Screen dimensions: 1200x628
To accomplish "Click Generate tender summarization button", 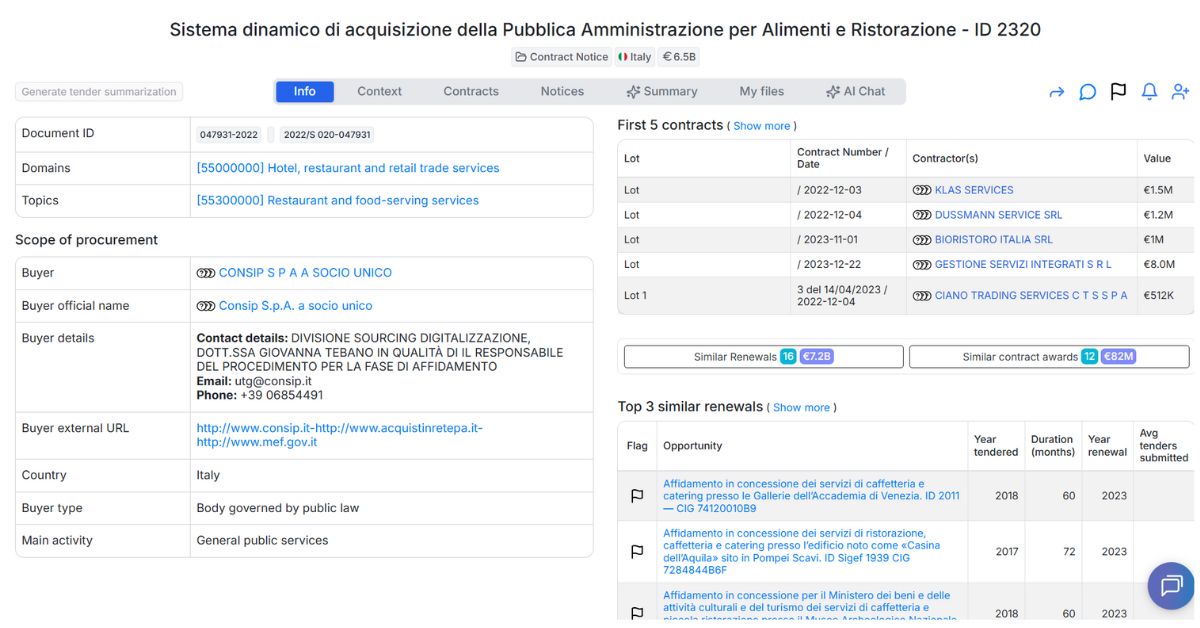I will [x=99, y=92].
